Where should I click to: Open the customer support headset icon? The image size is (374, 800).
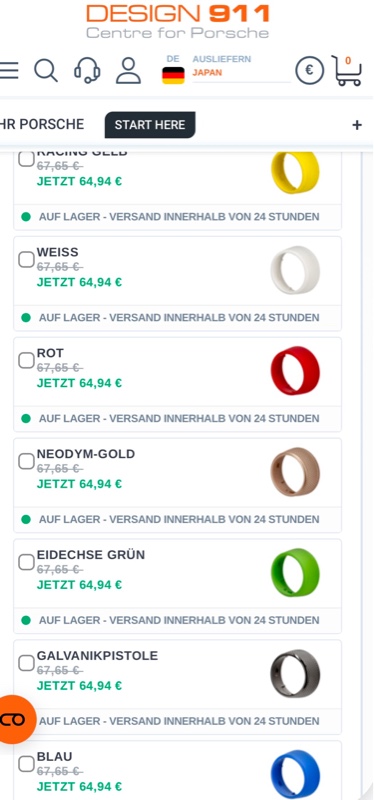[87, 70]
